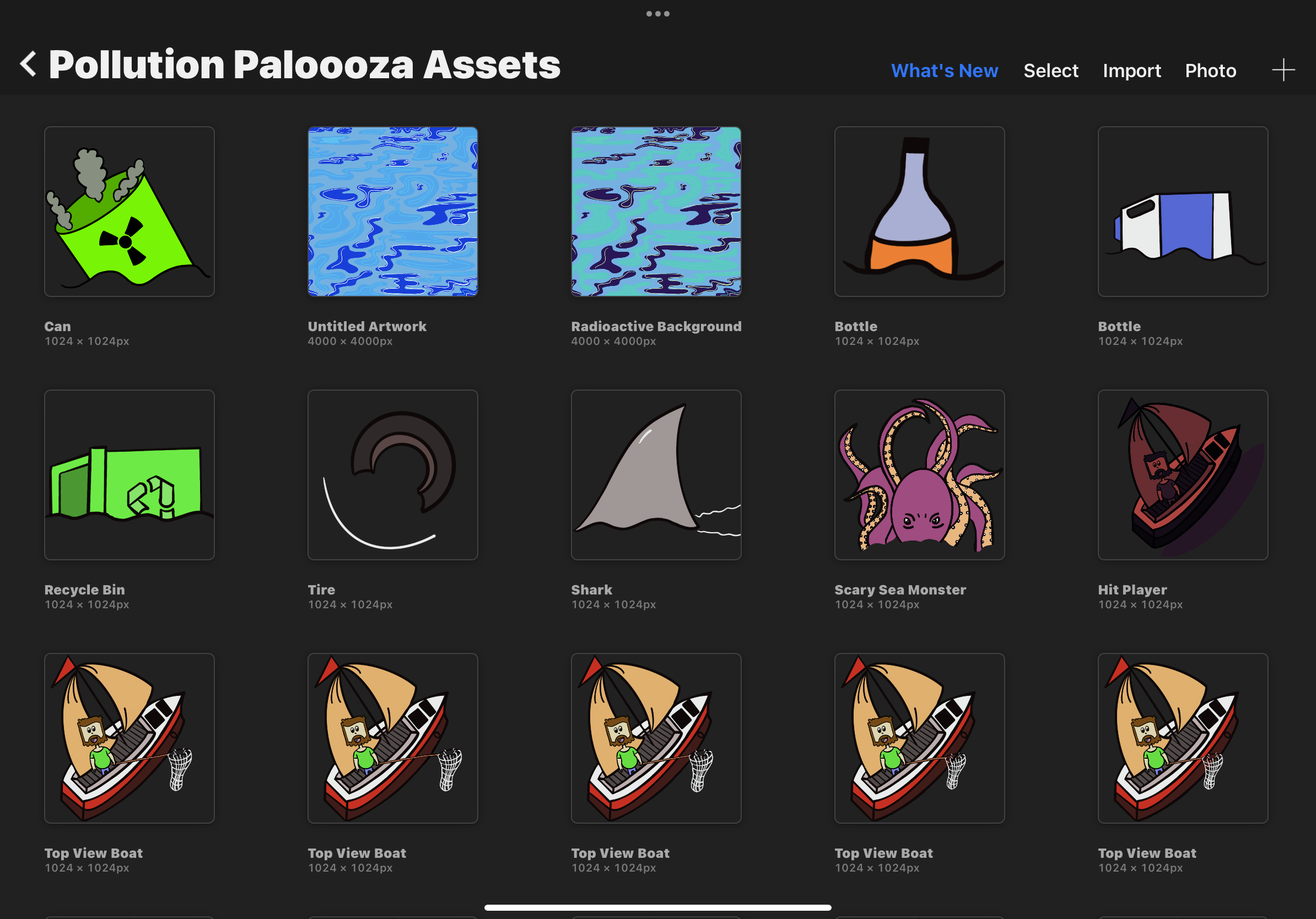Open the first Top View Boat artwork
Screen dimensions: 1316x919
(130, 738)
